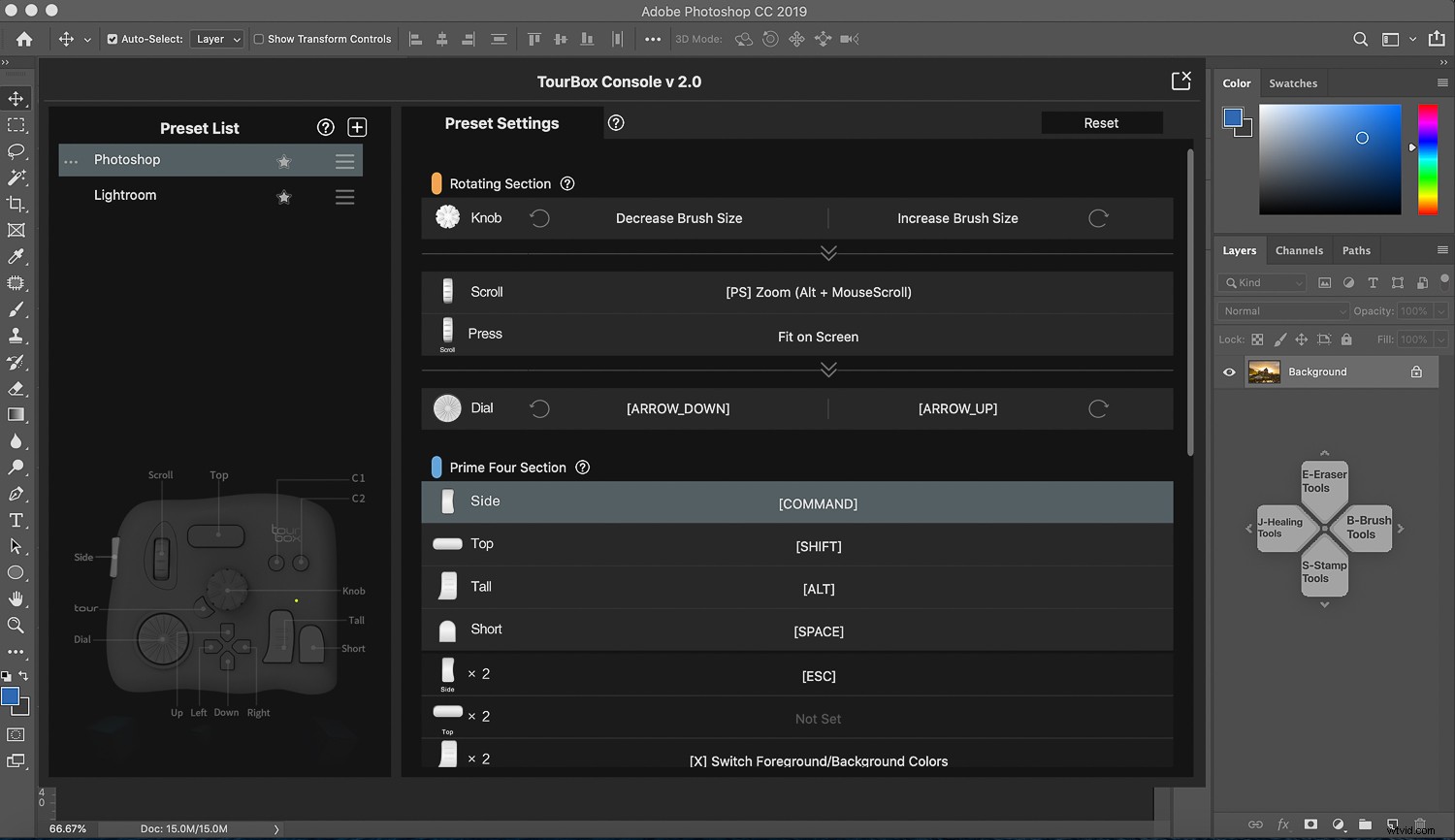The image size is (1455, 840).
Task: Open the Kind filter dropdown
Action: [1261, 282]
